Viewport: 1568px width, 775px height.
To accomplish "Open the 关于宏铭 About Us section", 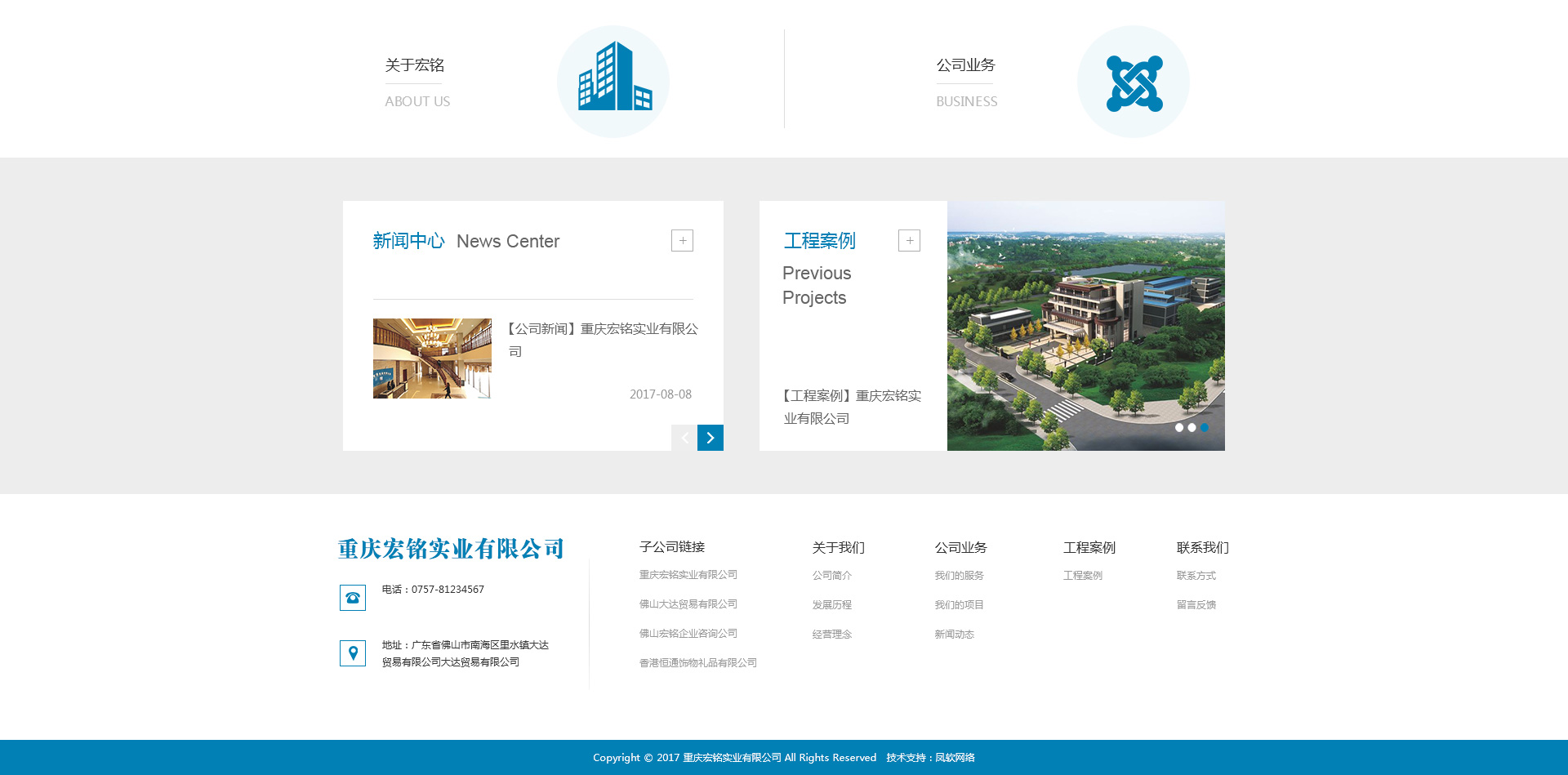I will pyautogui.click(x=415, y=65).
